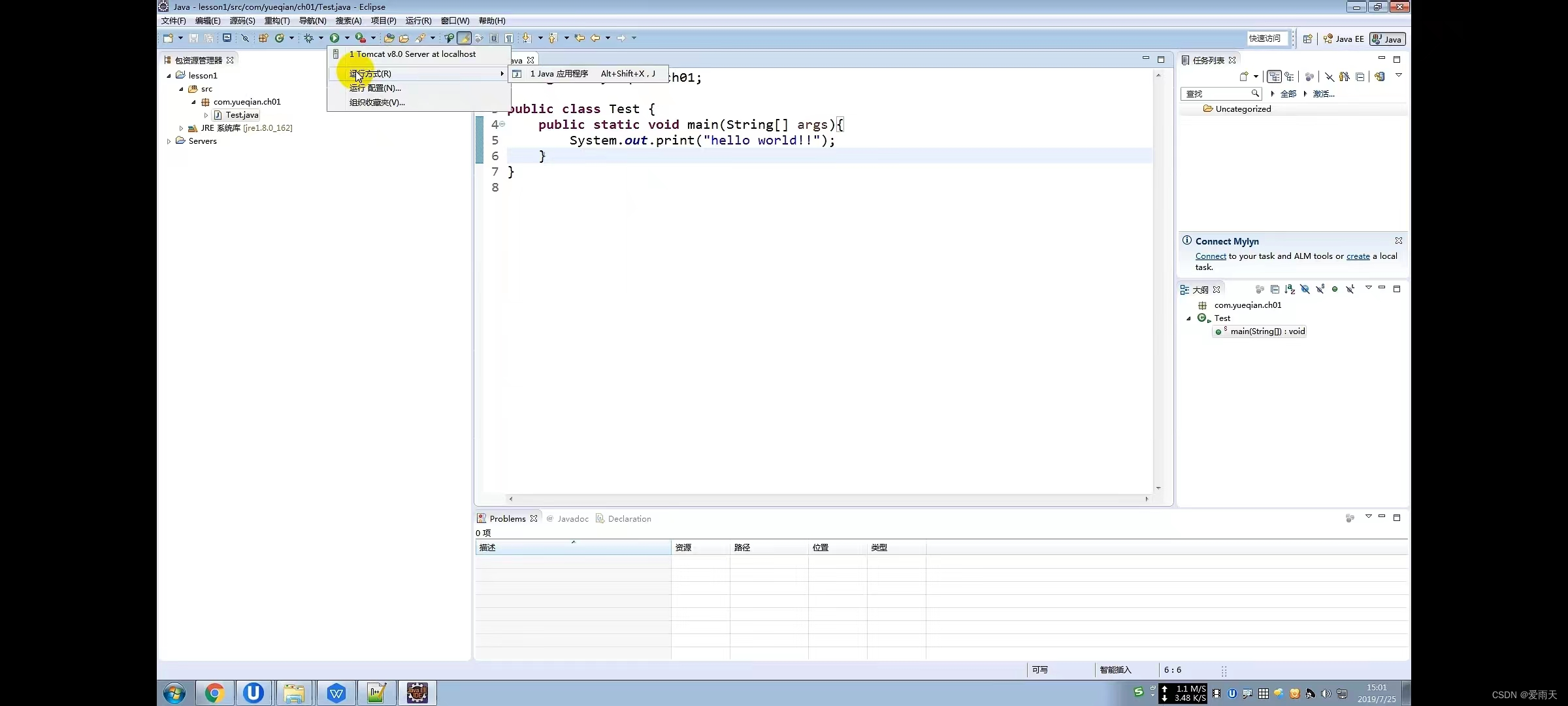Toggle Show Whitespace Characters pilcrow button
This screenshot has height=706, width=1568.
point(509,39)
